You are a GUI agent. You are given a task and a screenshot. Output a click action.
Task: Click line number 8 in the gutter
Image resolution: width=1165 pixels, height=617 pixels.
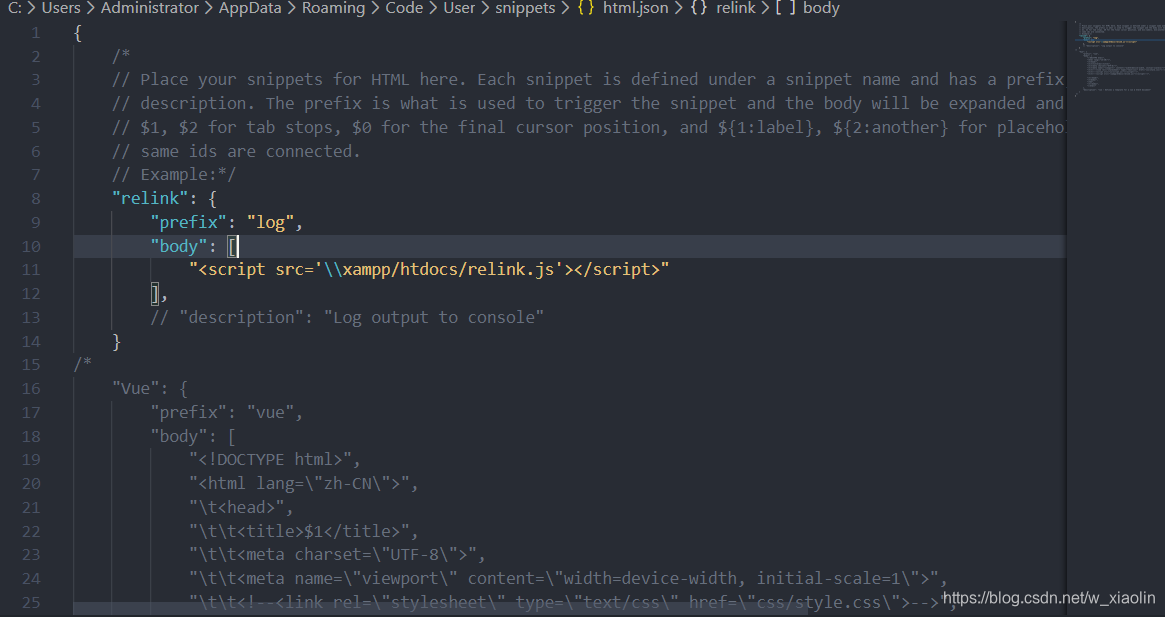[x=35, y=198]
